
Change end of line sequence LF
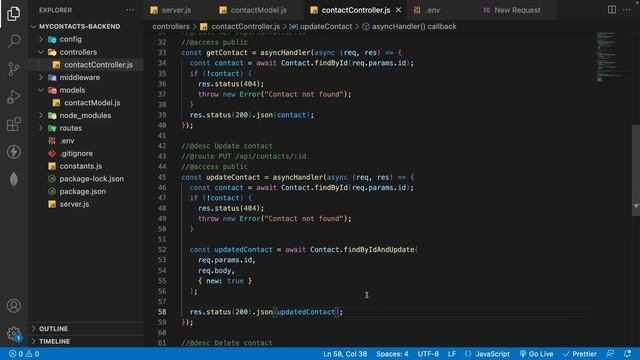pos(451,354)
